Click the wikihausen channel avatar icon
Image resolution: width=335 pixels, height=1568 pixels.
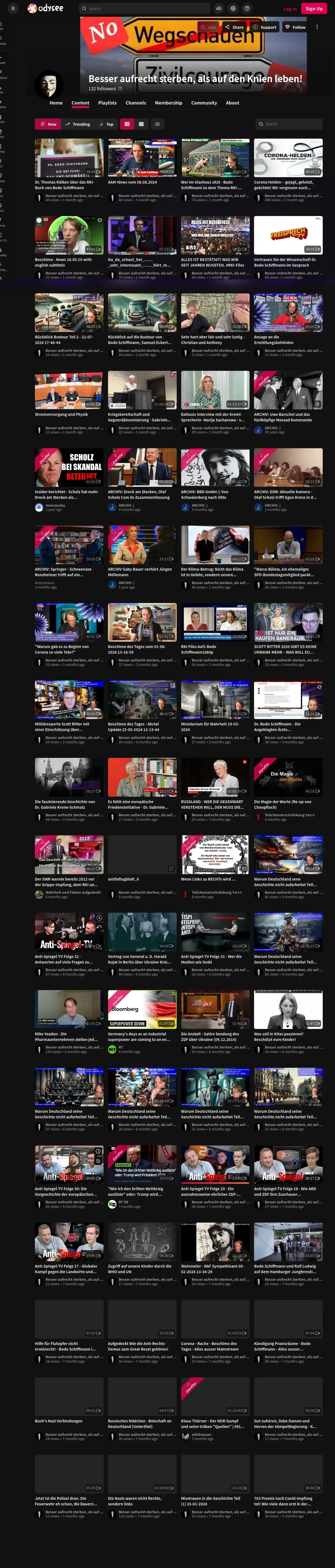point(185,1437)
